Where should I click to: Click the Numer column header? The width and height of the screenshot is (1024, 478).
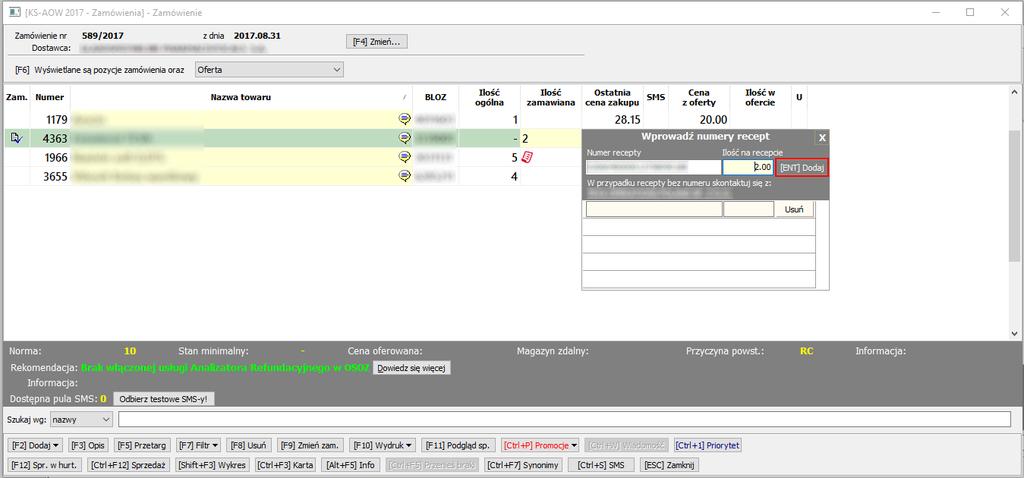50,97
